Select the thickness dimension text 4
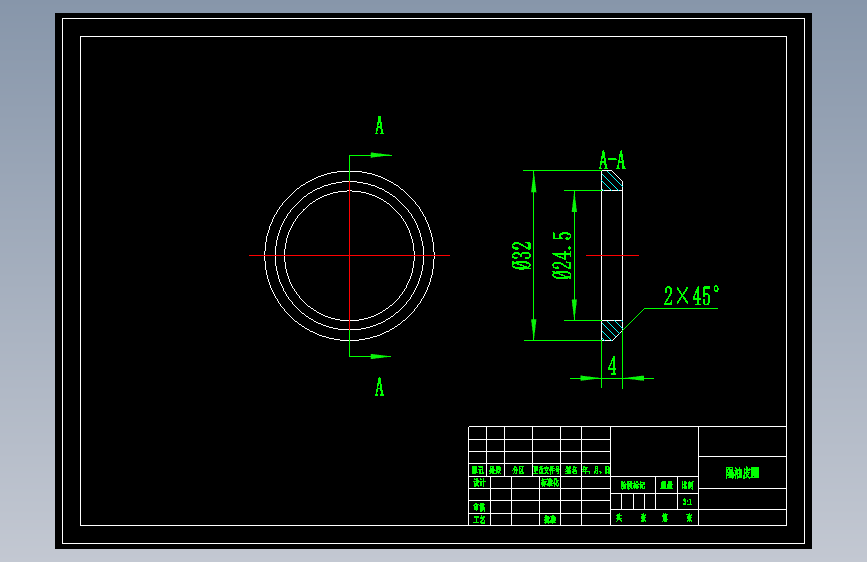 612,366
